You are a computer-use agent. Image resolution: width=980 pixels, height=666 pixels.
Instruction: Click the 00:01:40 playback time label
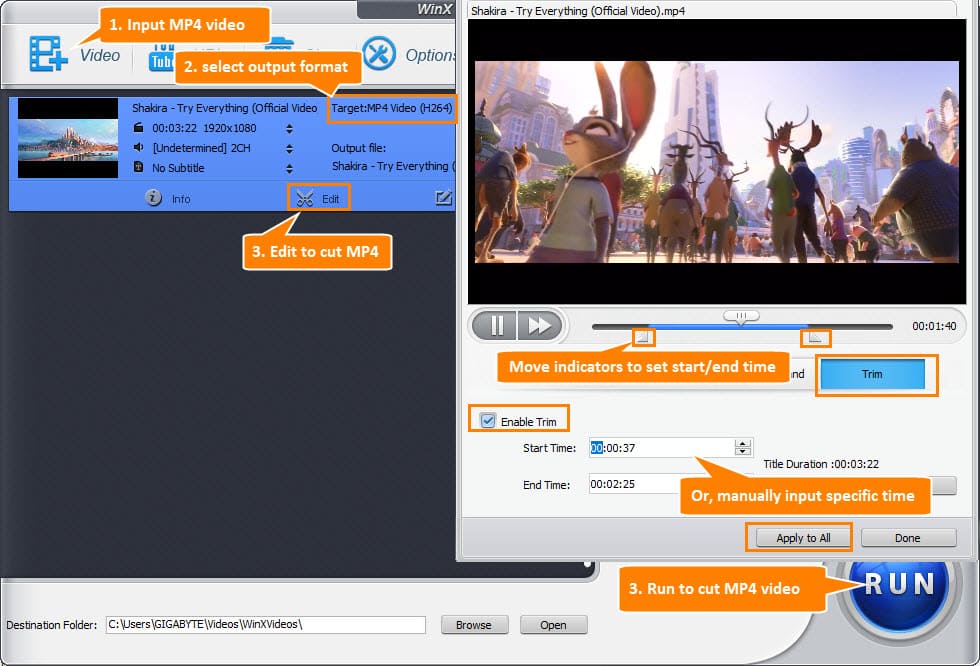click(934, 326)
